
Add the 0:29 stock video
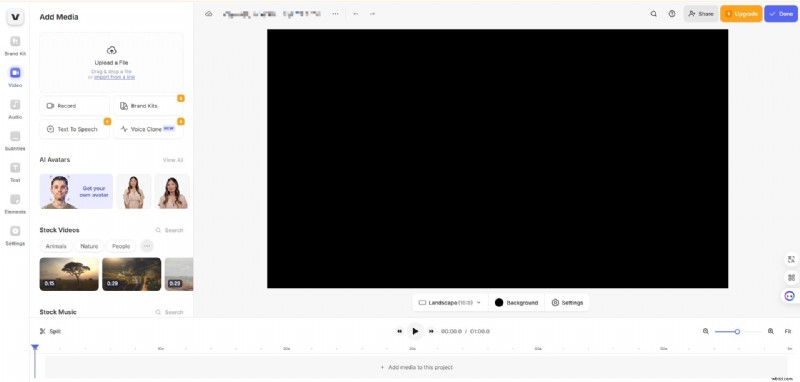click(x=132, y=274)
